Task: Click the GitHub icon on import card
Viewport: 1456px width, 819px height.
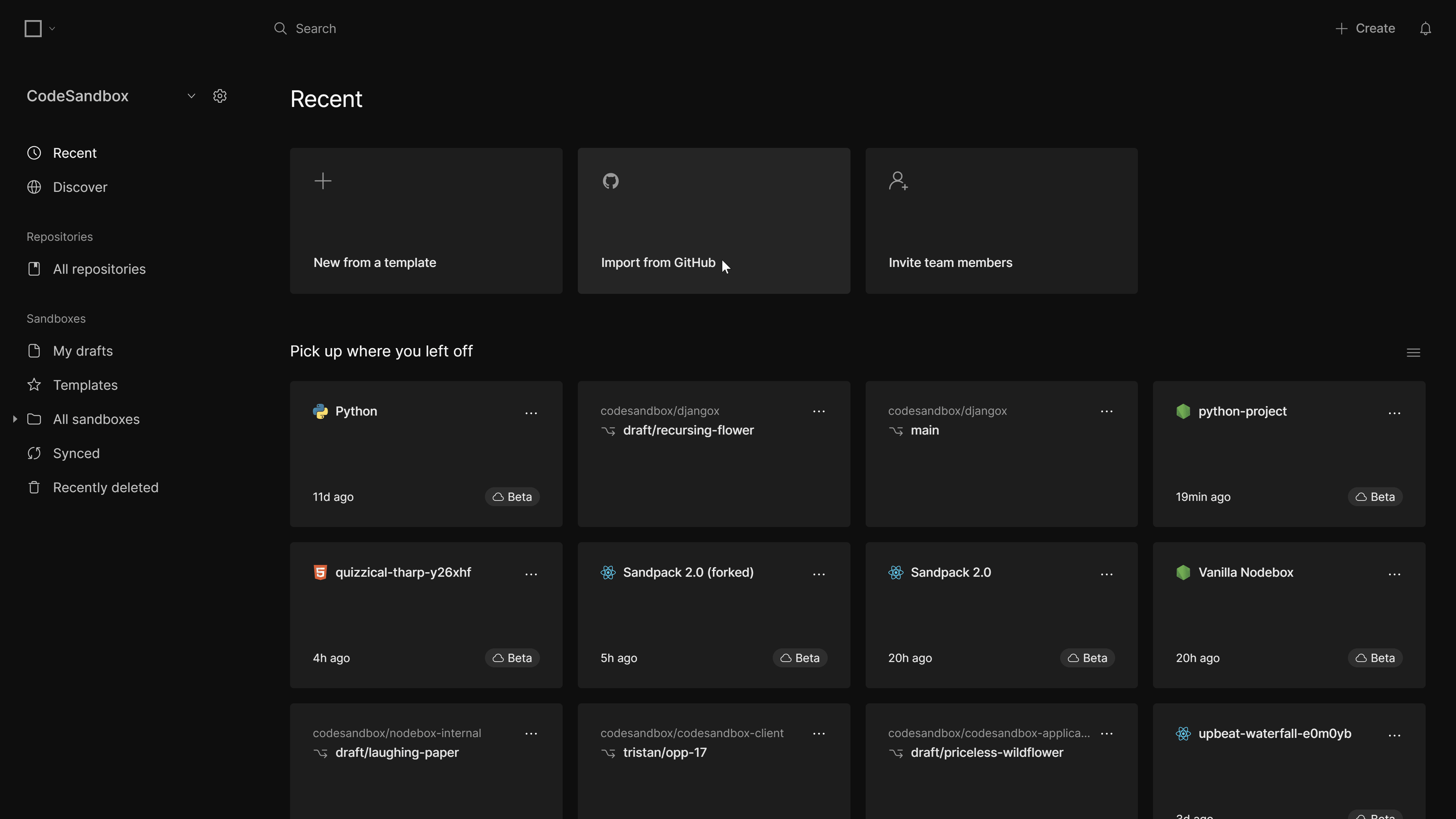Action: 610,181
